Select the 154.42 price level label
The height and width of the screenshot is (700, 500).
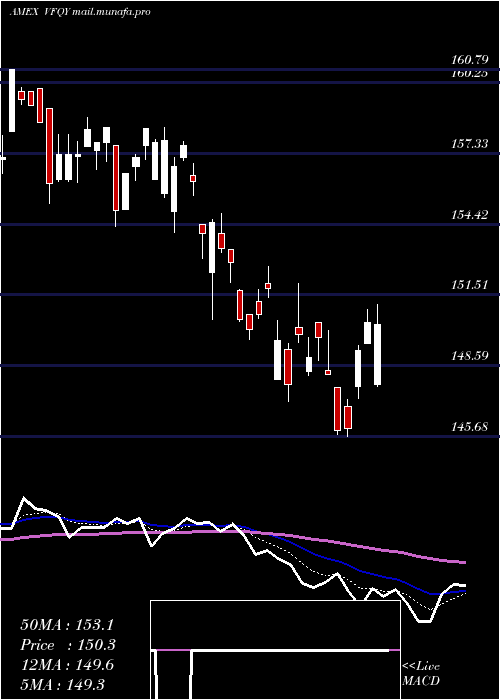[468, 215]
